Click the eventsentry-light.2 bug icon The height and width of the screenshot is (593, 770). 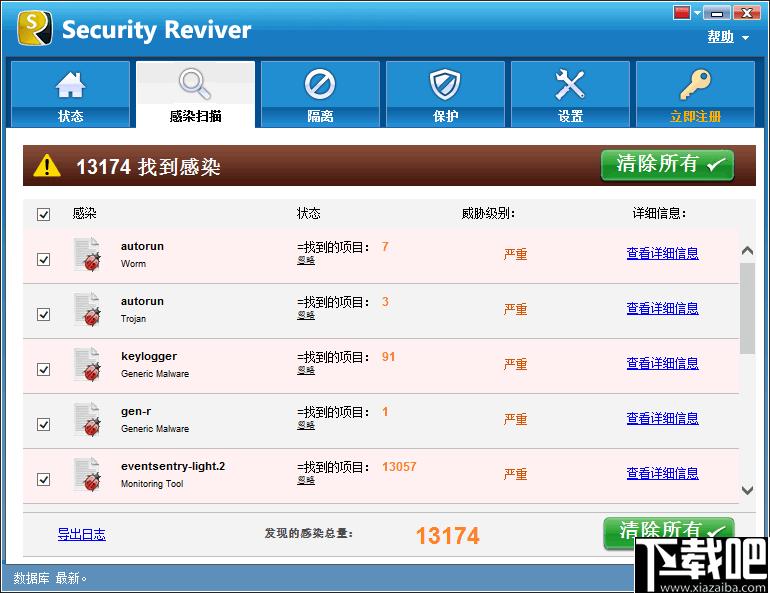(x=87, y=474)
